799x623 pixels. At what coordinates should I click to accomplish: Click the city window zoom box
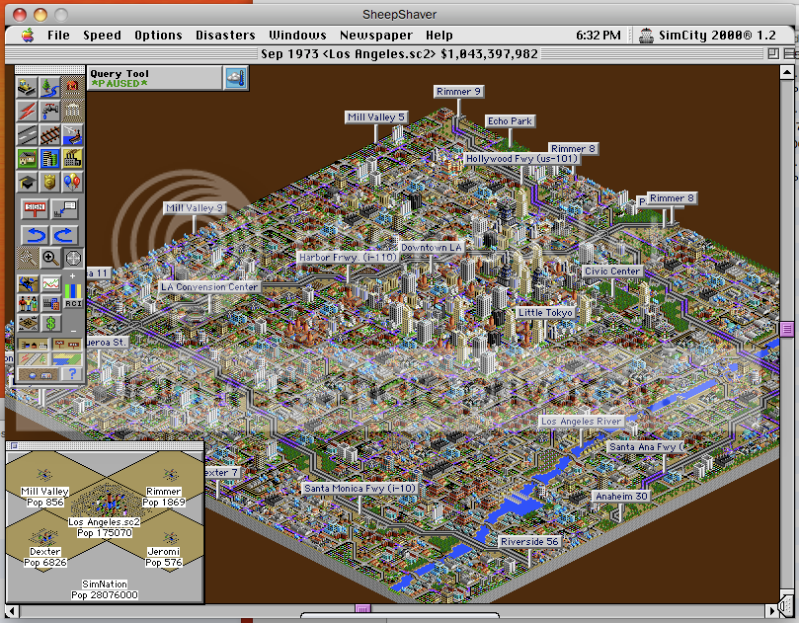[773, 53]
